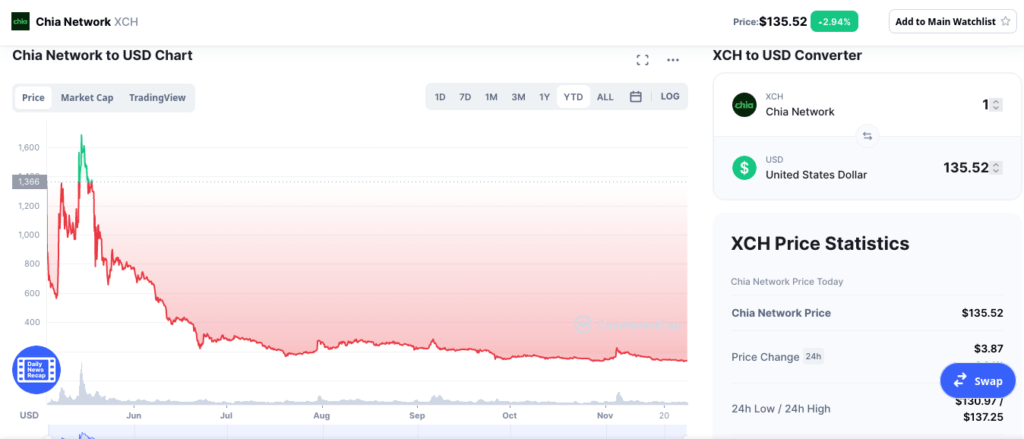Open the calendar date range picker

click(x=635, y=97)
